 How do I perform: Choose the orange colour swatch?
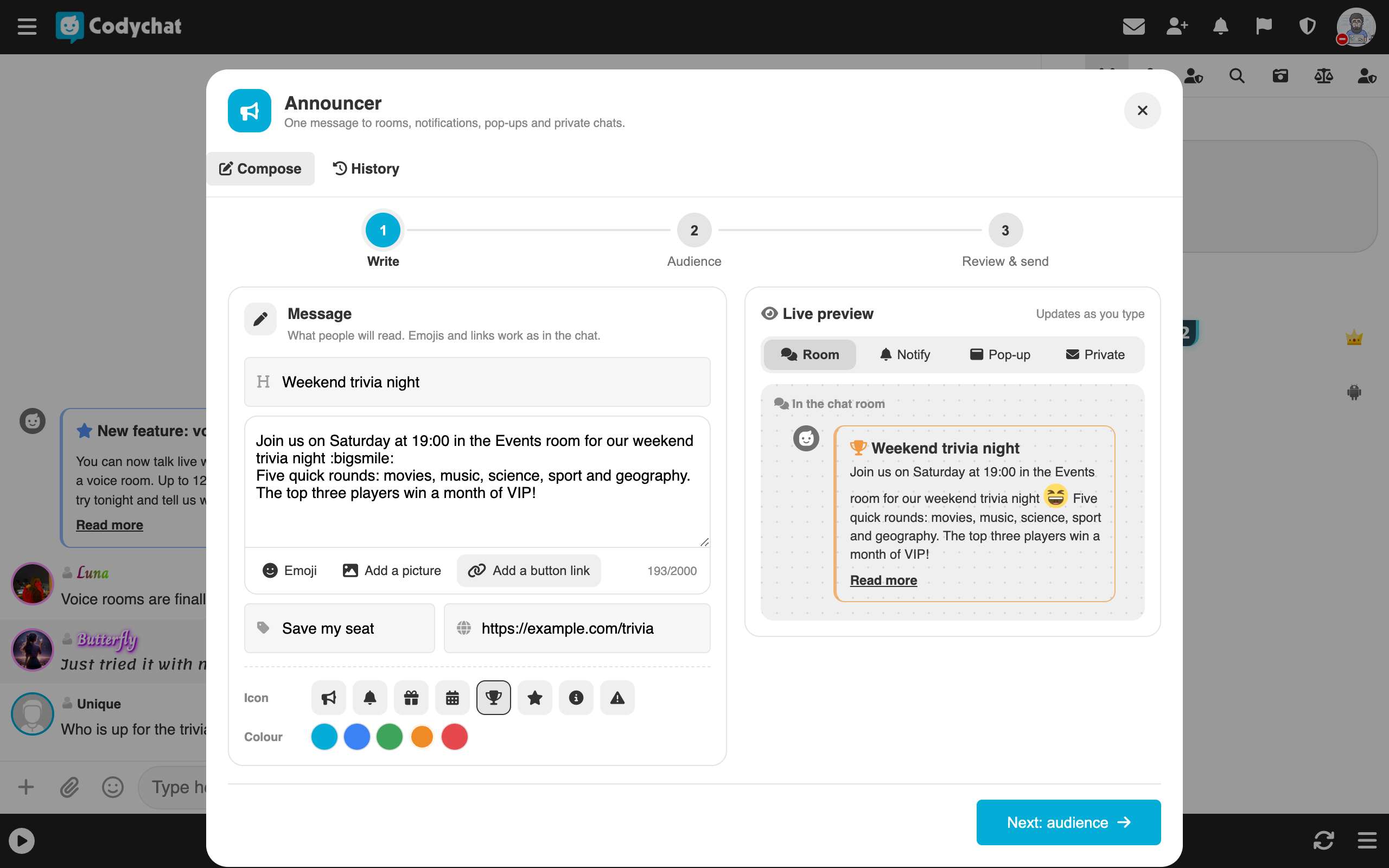[x=422, y=737]
